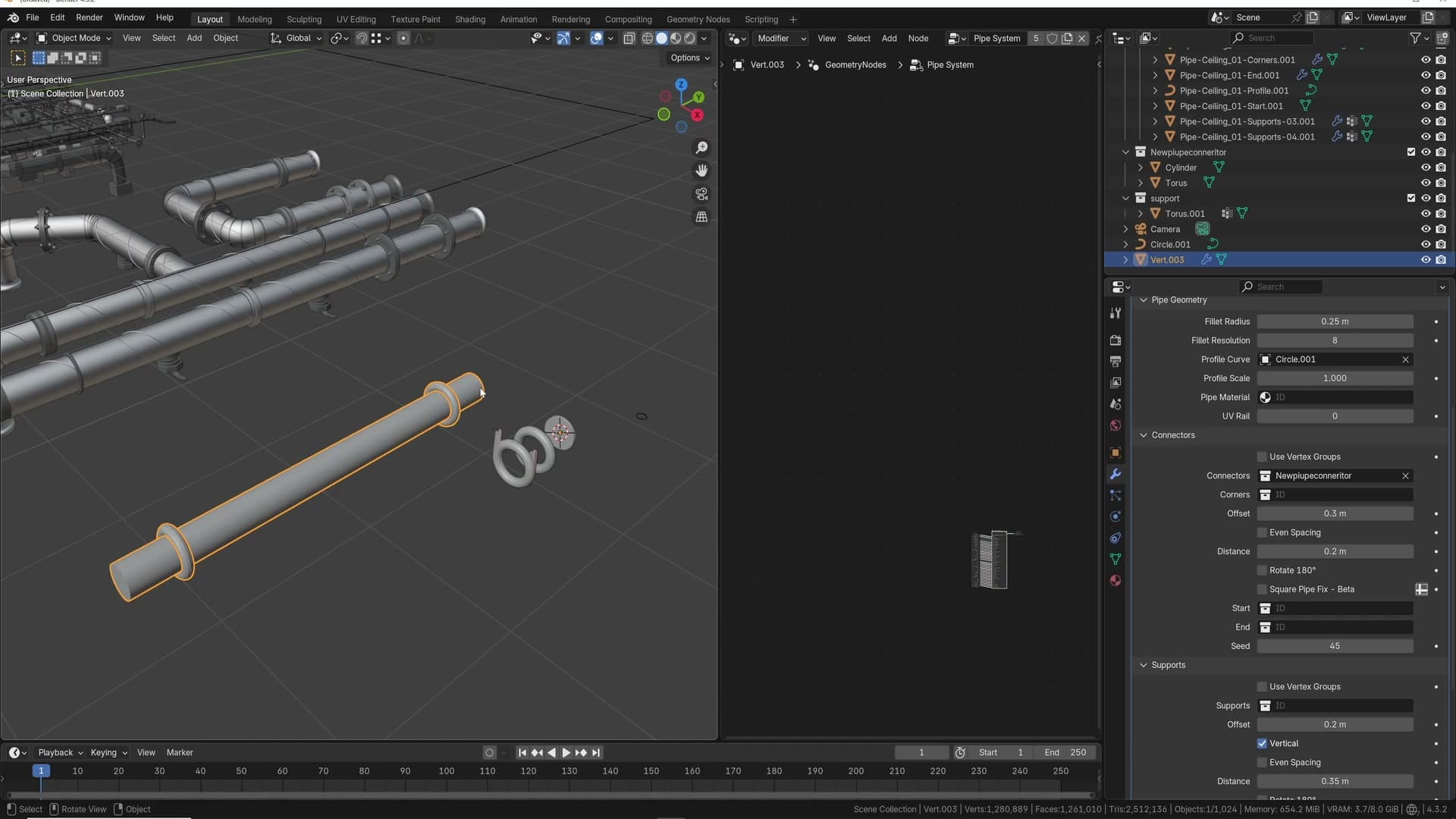Select material preview shading mode
This screenshot has height=819, width=1456.
(x=676, y=38)
